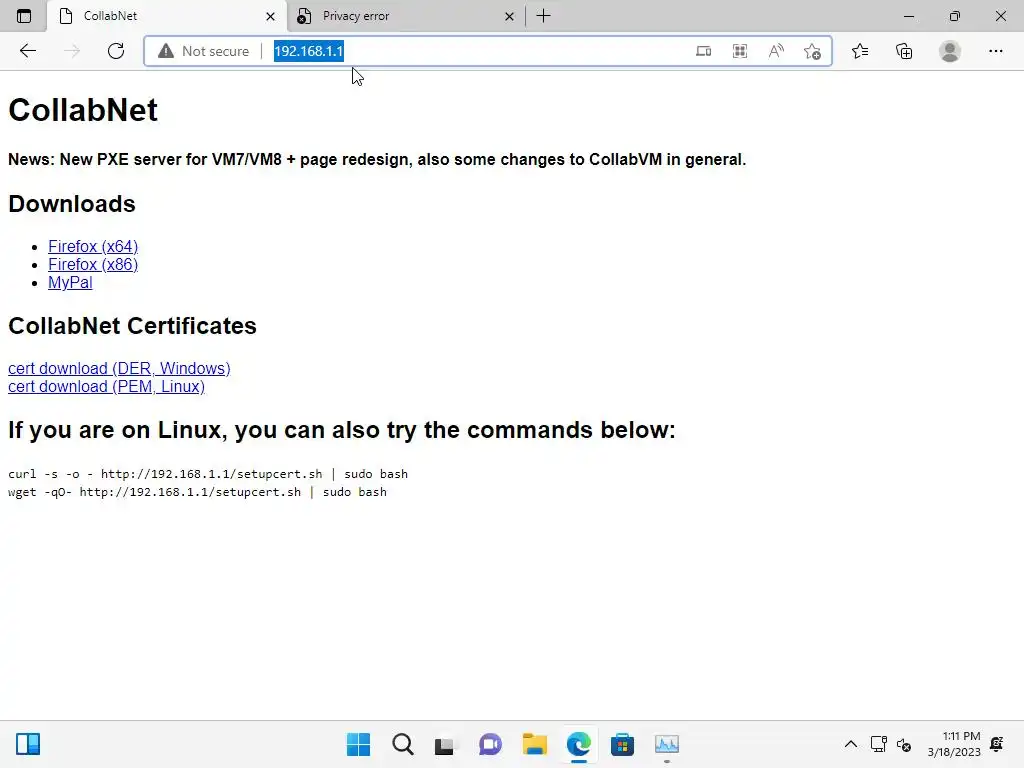1024x768 pixels.
Task: Open the Settings and more menu
Action: click(x=995, y=51)
